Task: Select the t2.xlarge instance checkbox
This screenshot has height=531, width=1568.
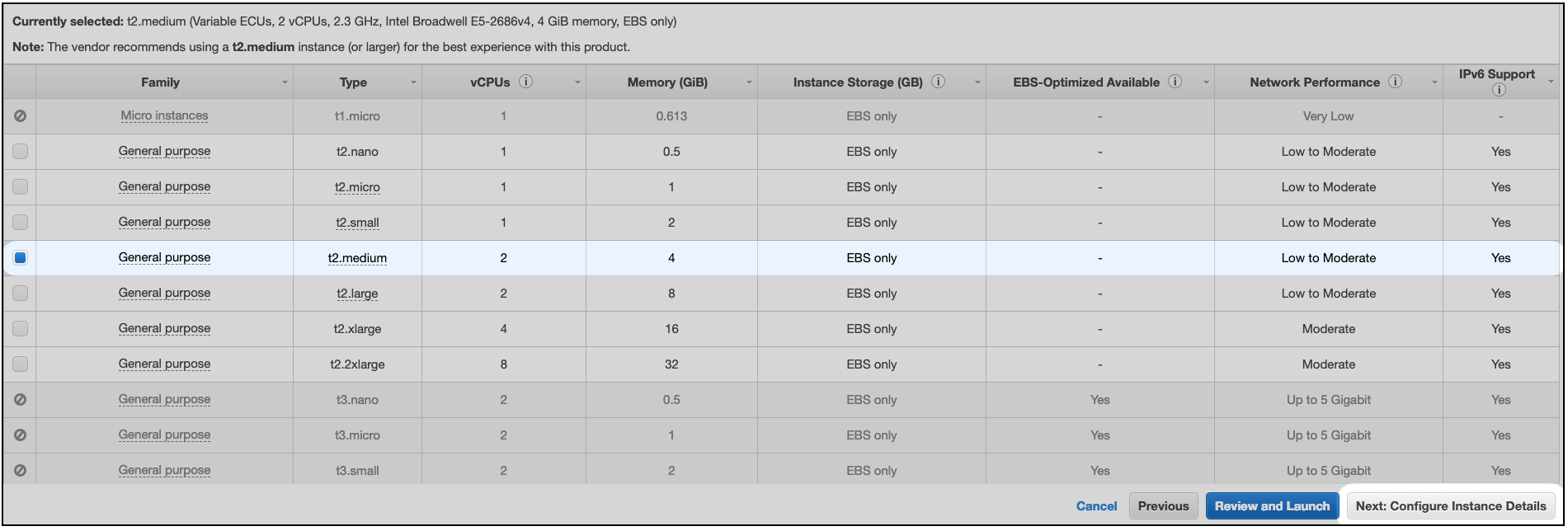Action: click(x=19, y=328)
